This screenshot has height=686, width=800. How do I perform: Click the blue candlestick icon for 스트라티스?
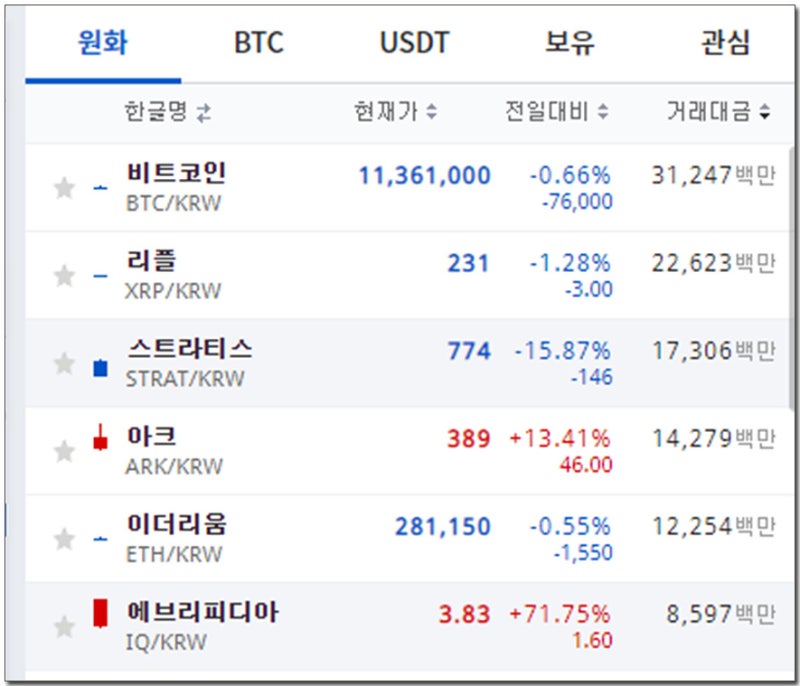(x=101, y=368)
